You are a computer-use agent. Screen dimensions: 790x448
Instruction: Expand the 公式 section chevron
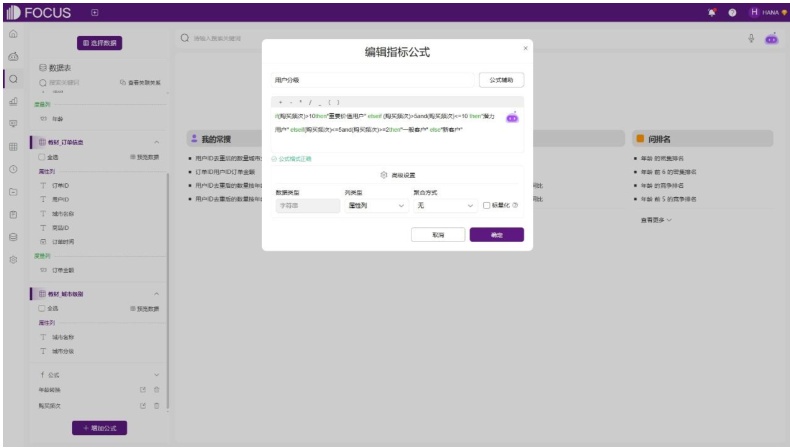pyautogui.click(x=157, y=375)
